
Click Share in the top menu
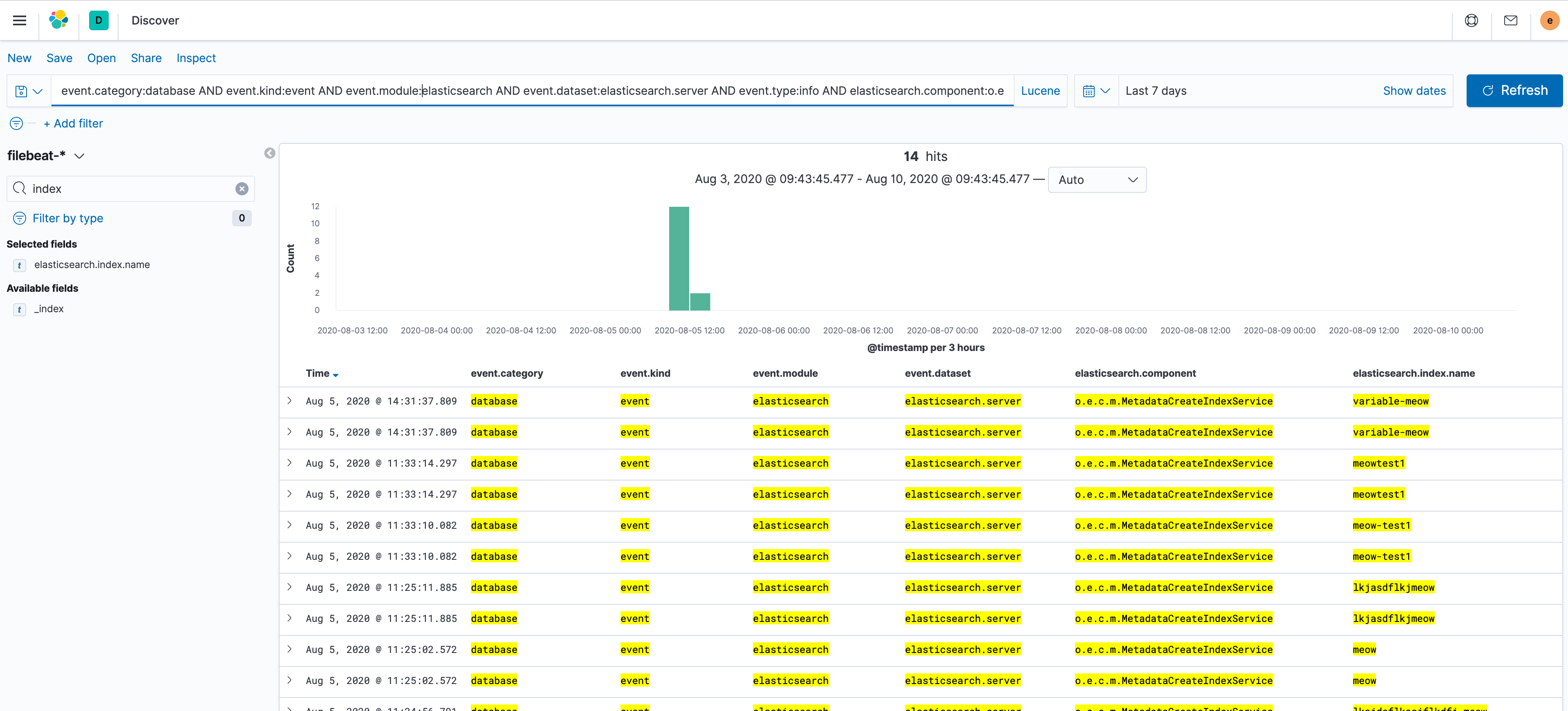(146, 58)
